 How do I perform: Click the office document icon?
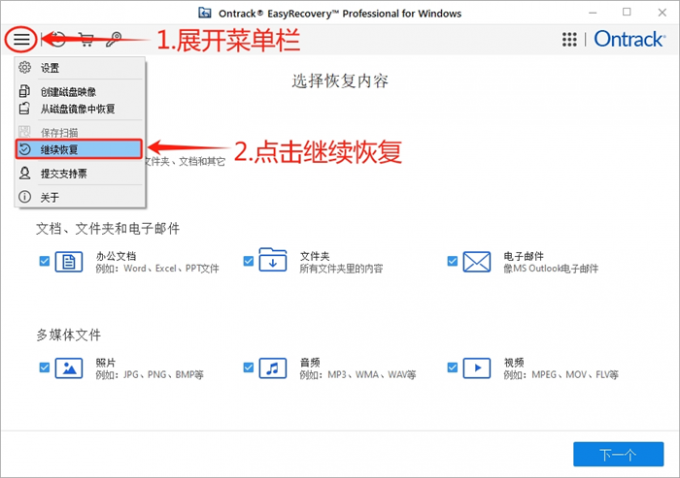(x=69, y=262)
